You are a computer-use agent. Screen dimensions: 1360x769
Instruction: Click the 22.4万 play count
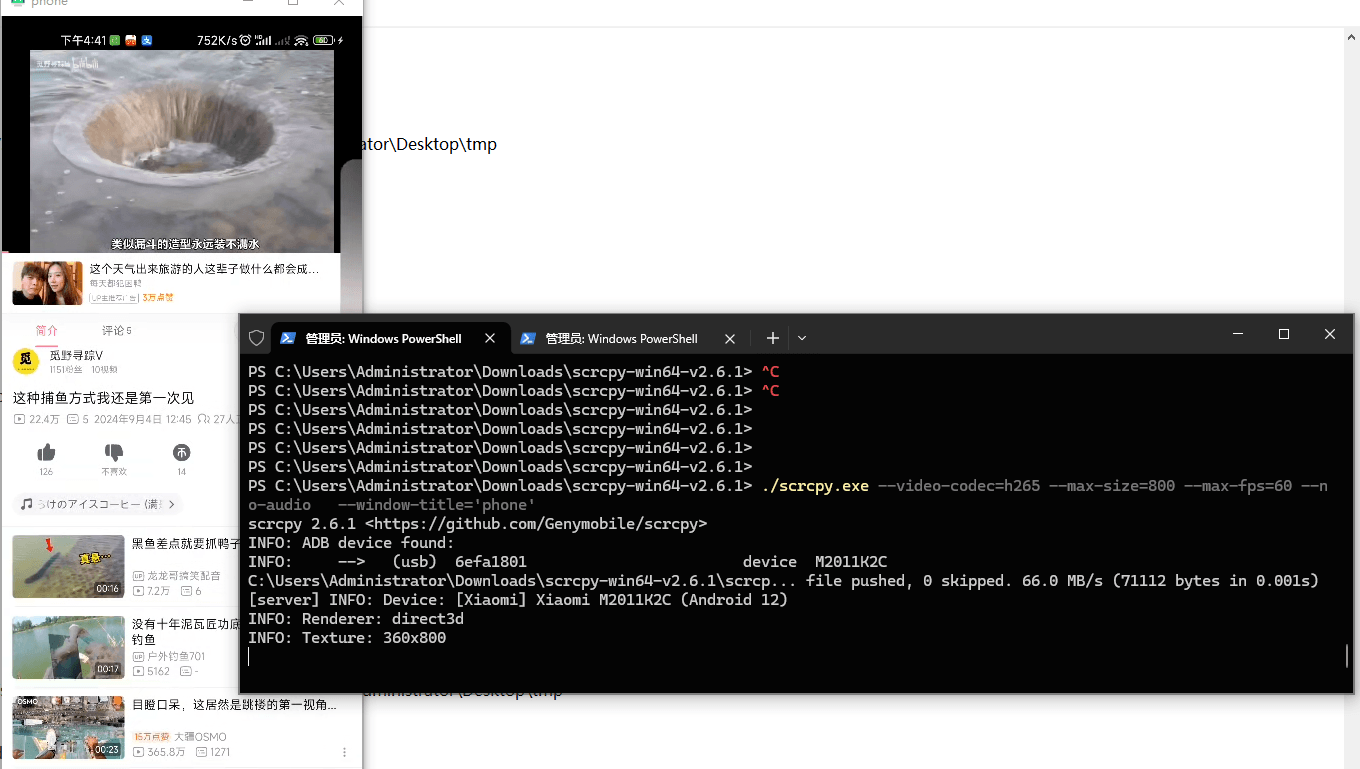click(37, 419)
